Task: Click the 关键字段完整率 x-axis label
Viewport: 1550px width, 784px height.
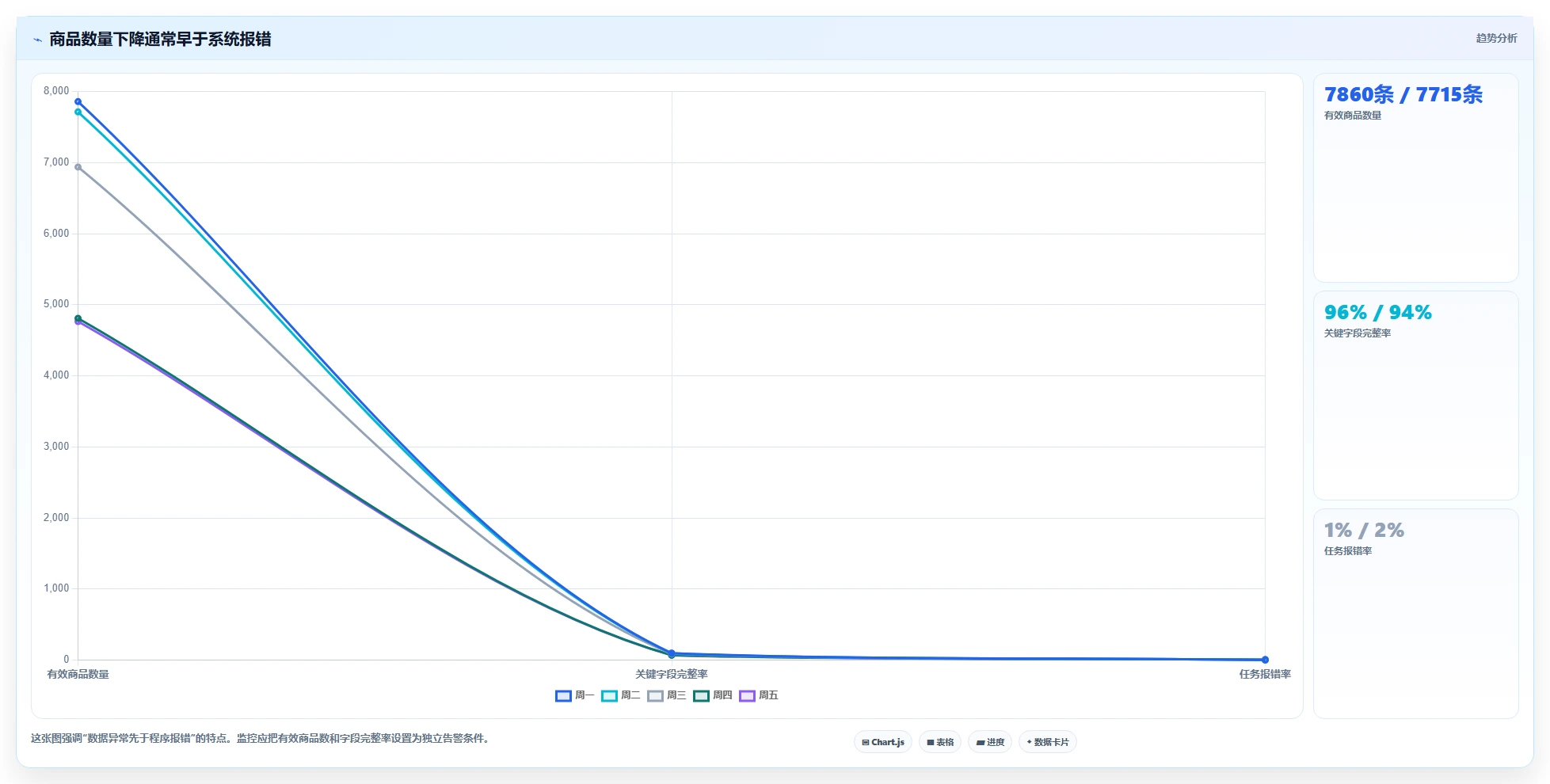Action: 672,674
